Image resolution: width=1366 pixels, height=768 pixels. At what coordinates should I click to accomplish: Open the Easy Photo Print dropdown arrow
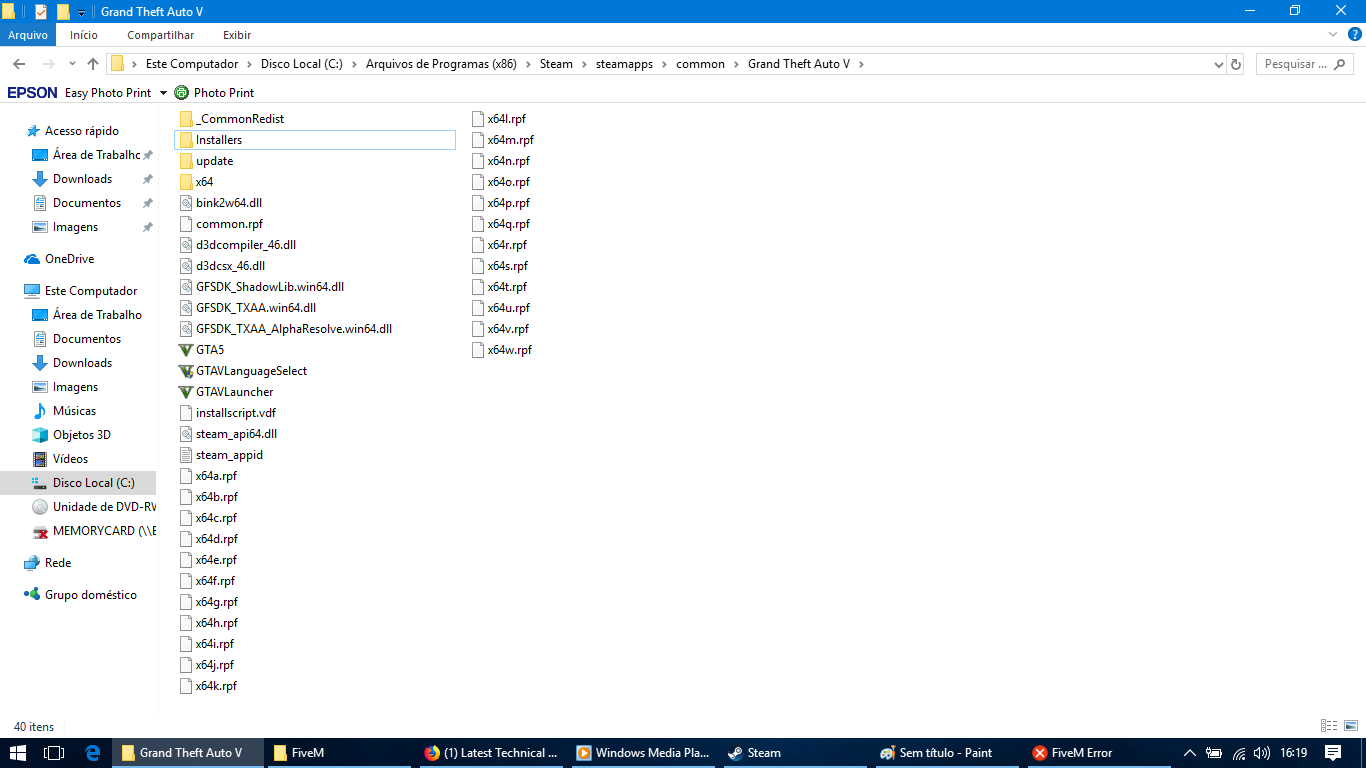pos(163,93)
